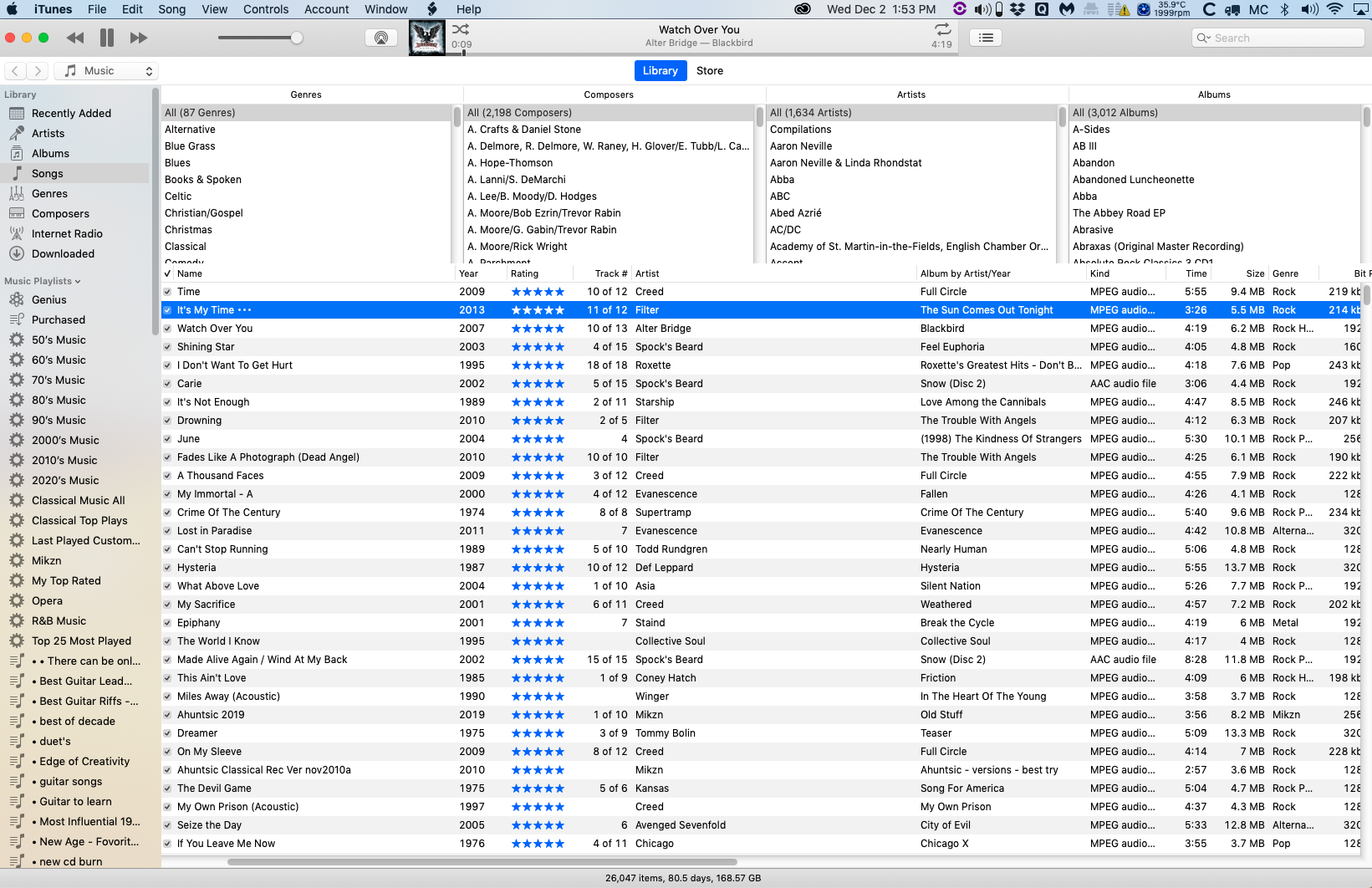The image size is (1372, 888).
Task: Click the Previous track rewind button
Action: coord(75,38)
